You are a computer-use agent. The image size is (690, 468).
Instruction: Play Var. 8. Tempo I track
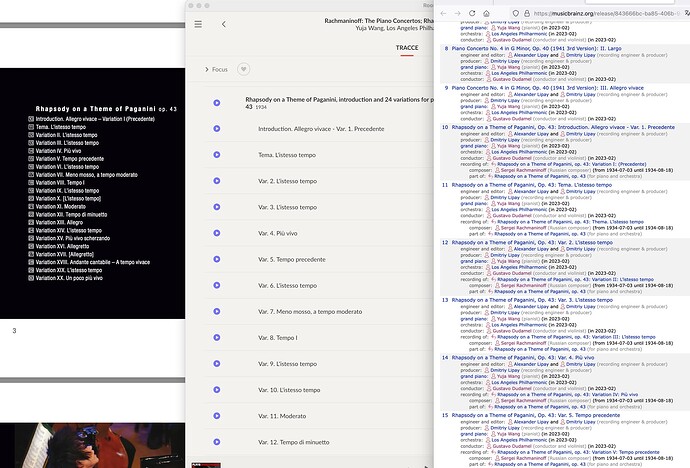(x=217, y=337)
